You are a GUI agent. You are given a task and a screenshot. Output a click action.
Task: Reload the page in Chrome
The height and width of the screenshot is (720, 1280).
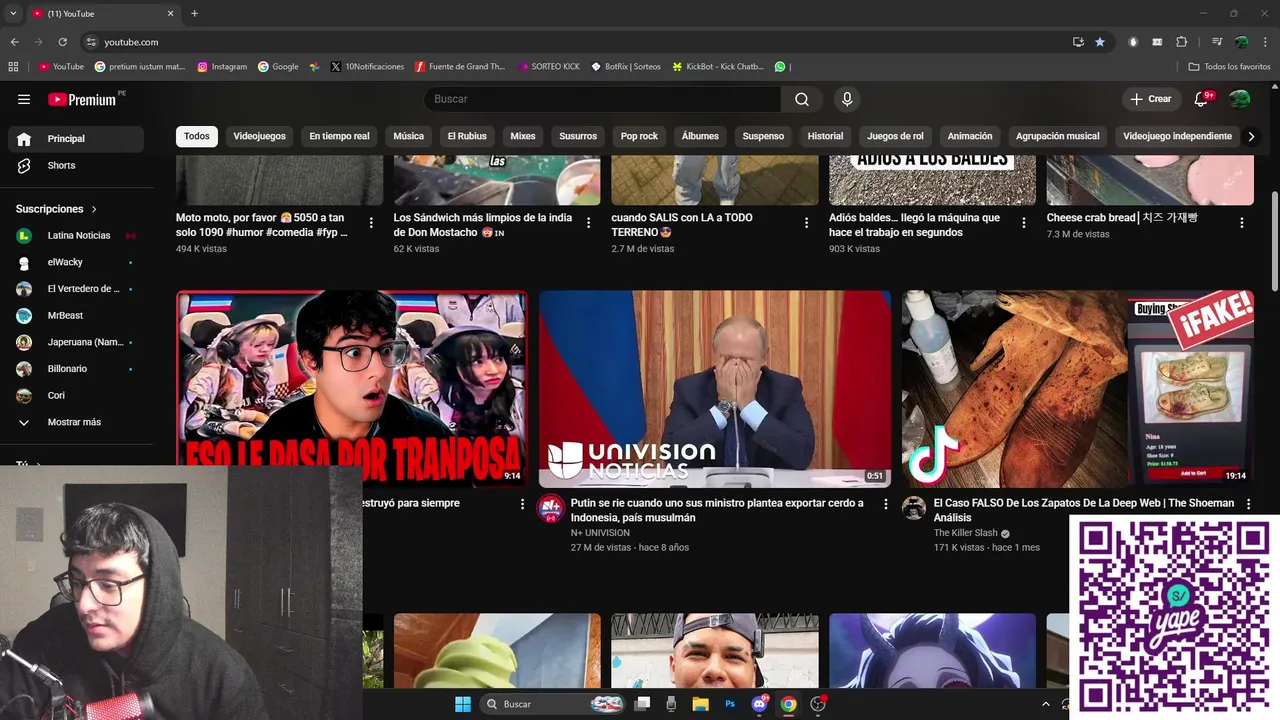tap(62, 42)
